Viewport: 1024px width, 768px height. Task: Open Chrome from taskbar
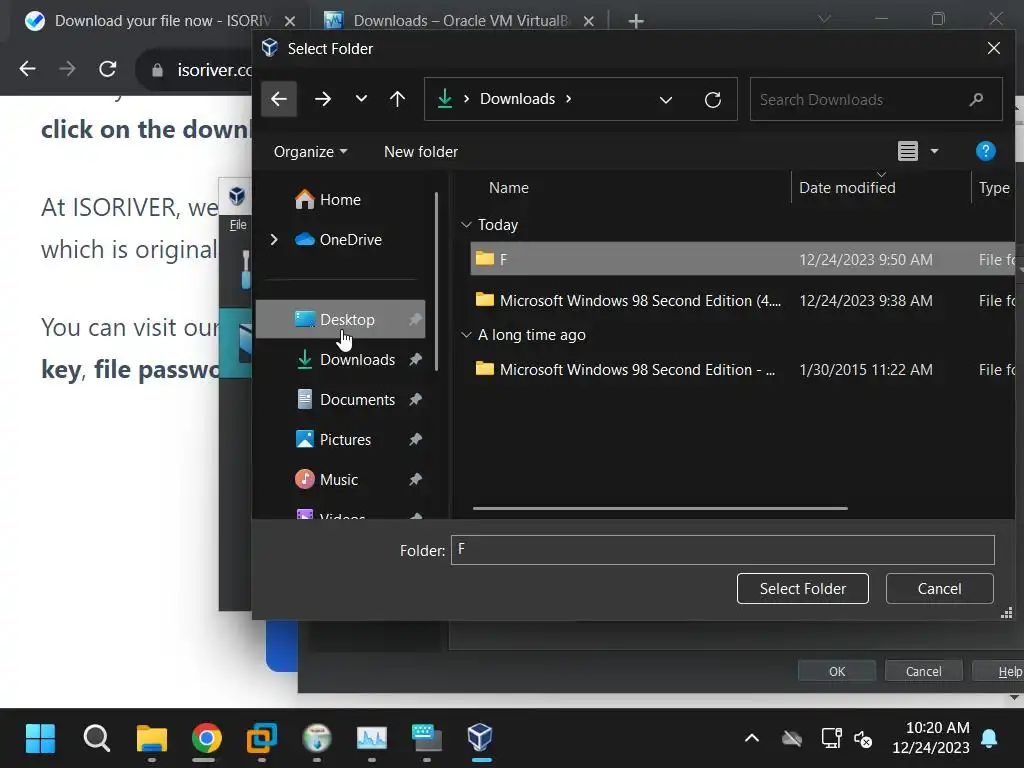(206, 739)
